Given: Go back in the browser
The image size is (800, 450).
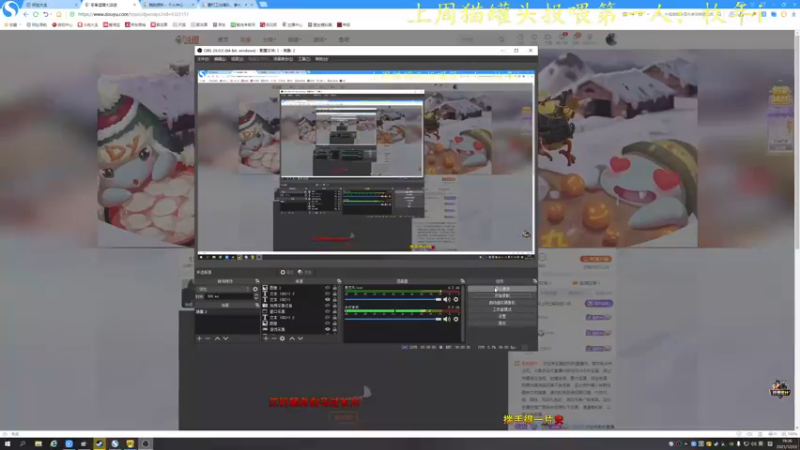Looking at the screenshot, I should point(26,14).
